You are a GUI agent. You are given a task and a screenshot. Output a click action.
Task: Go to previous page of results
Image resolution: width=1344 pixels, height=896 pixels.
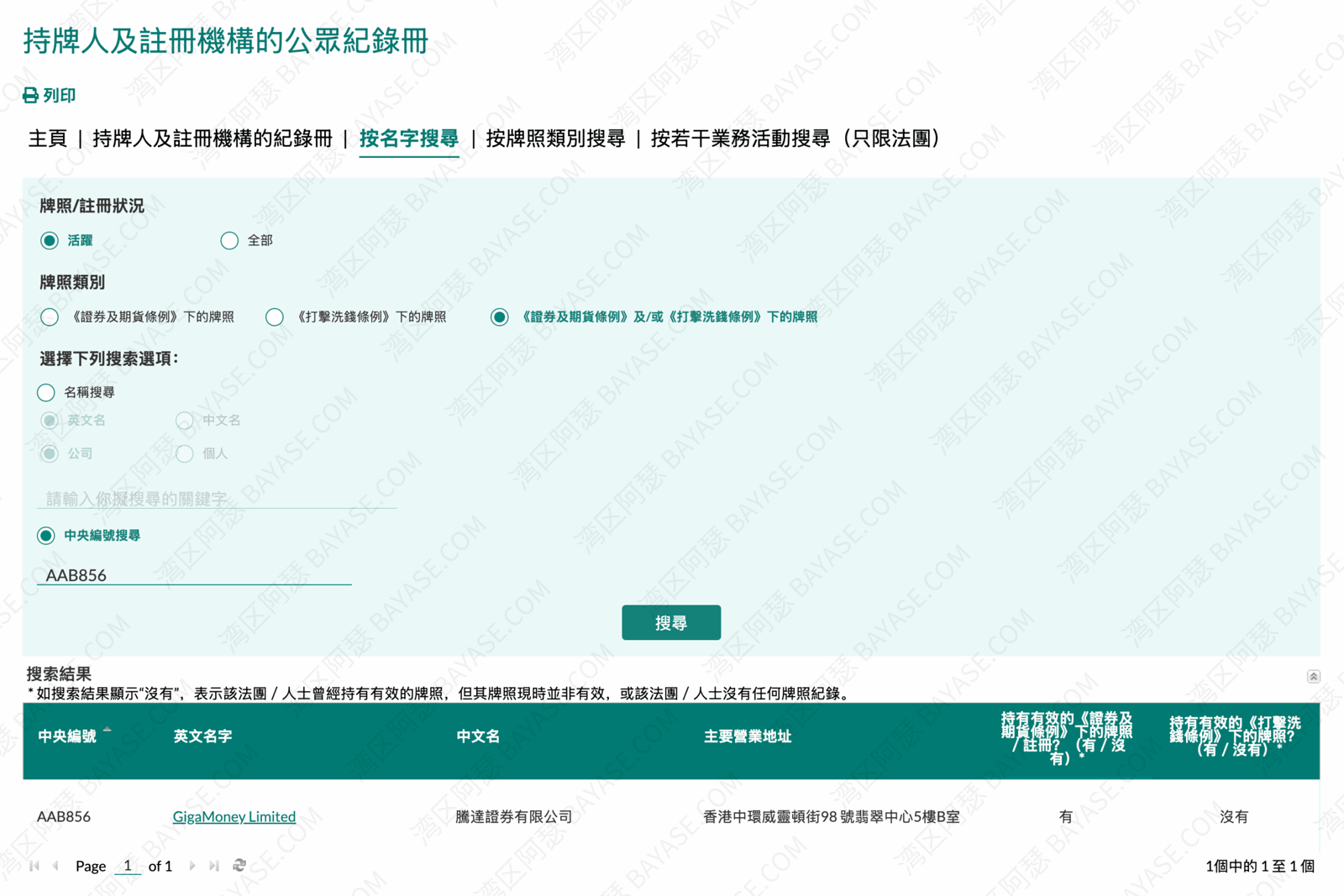(x=55, y=866)
